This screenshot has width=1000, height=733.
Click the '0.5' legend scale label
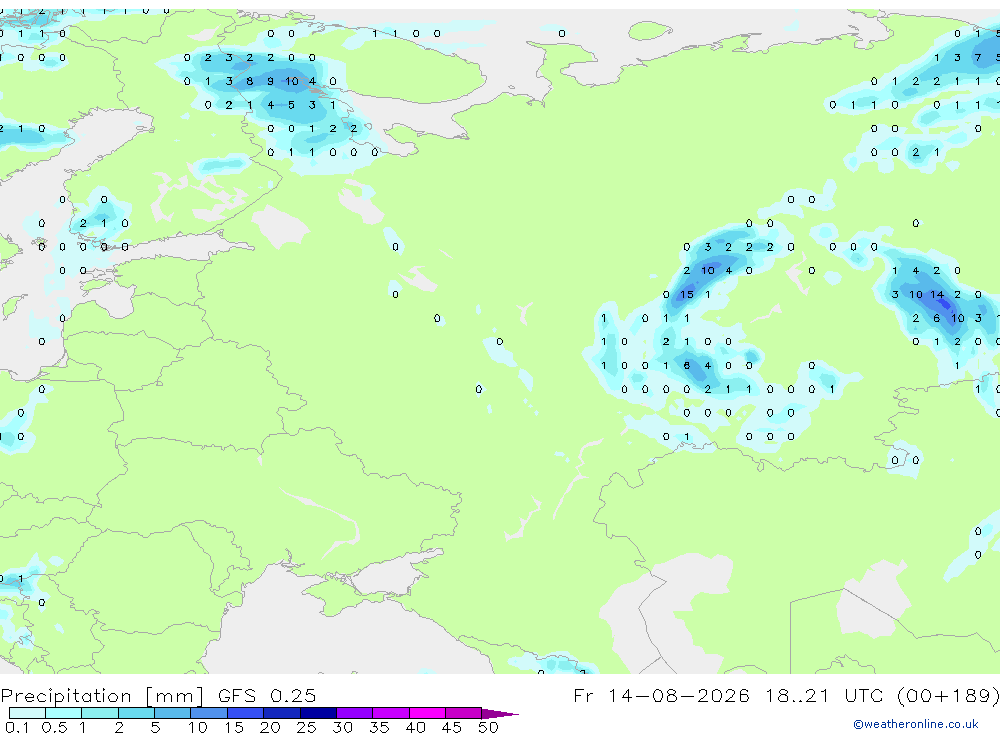54,727
